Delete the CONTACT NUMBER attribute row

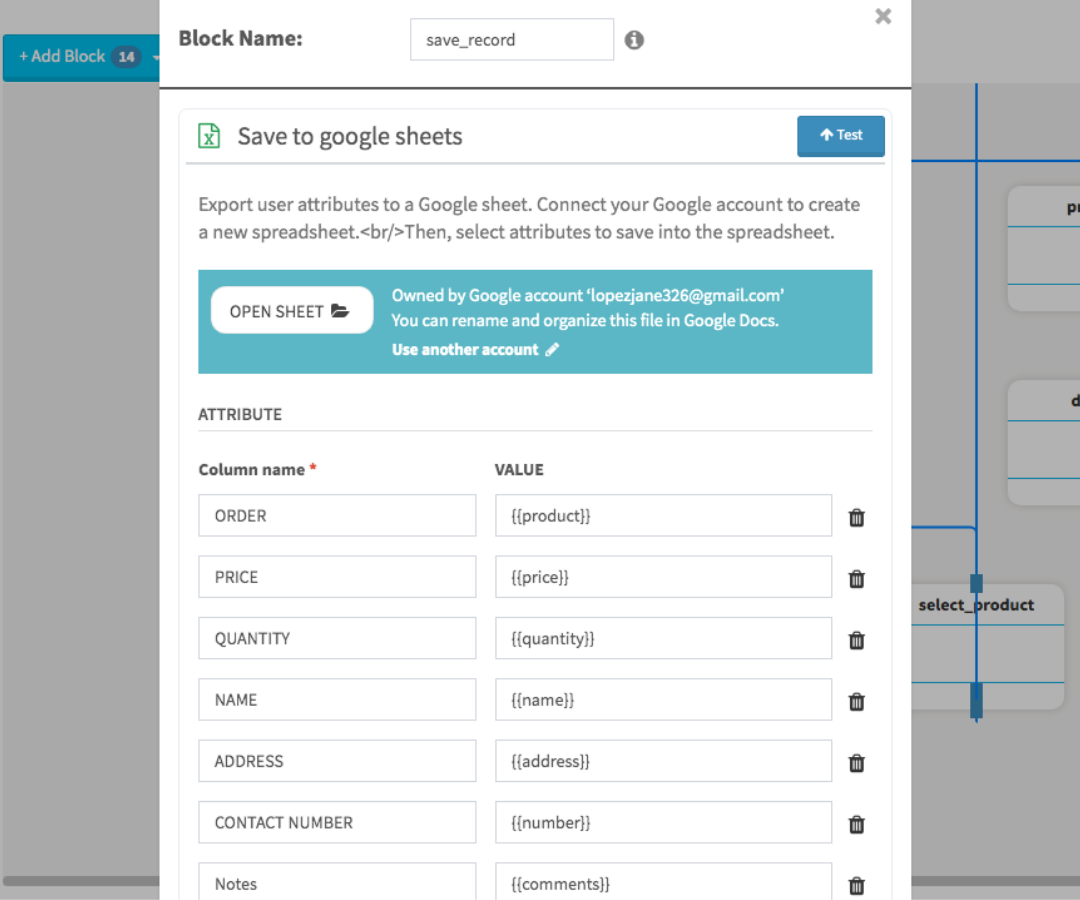[856, 824]
